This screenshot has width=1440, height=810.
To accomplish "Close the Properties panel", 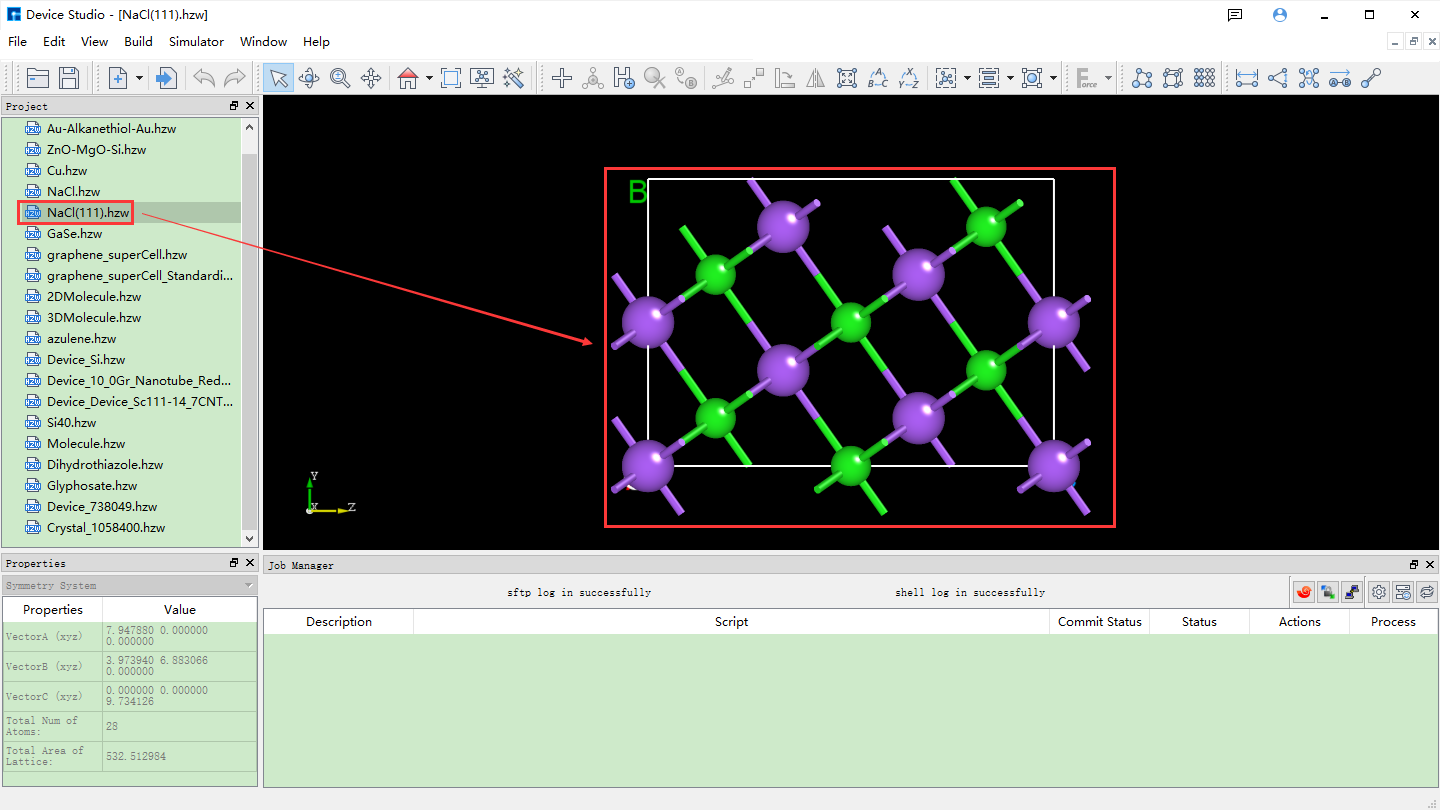I will pyautogui.click(x=250, y=563).
